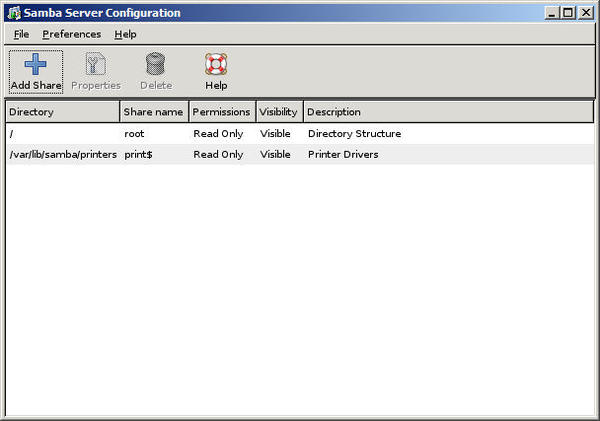The height and width of the screenshot is (421, 600).
Task: Select the print$ share name cell
Action: click(x=138, y=155)
